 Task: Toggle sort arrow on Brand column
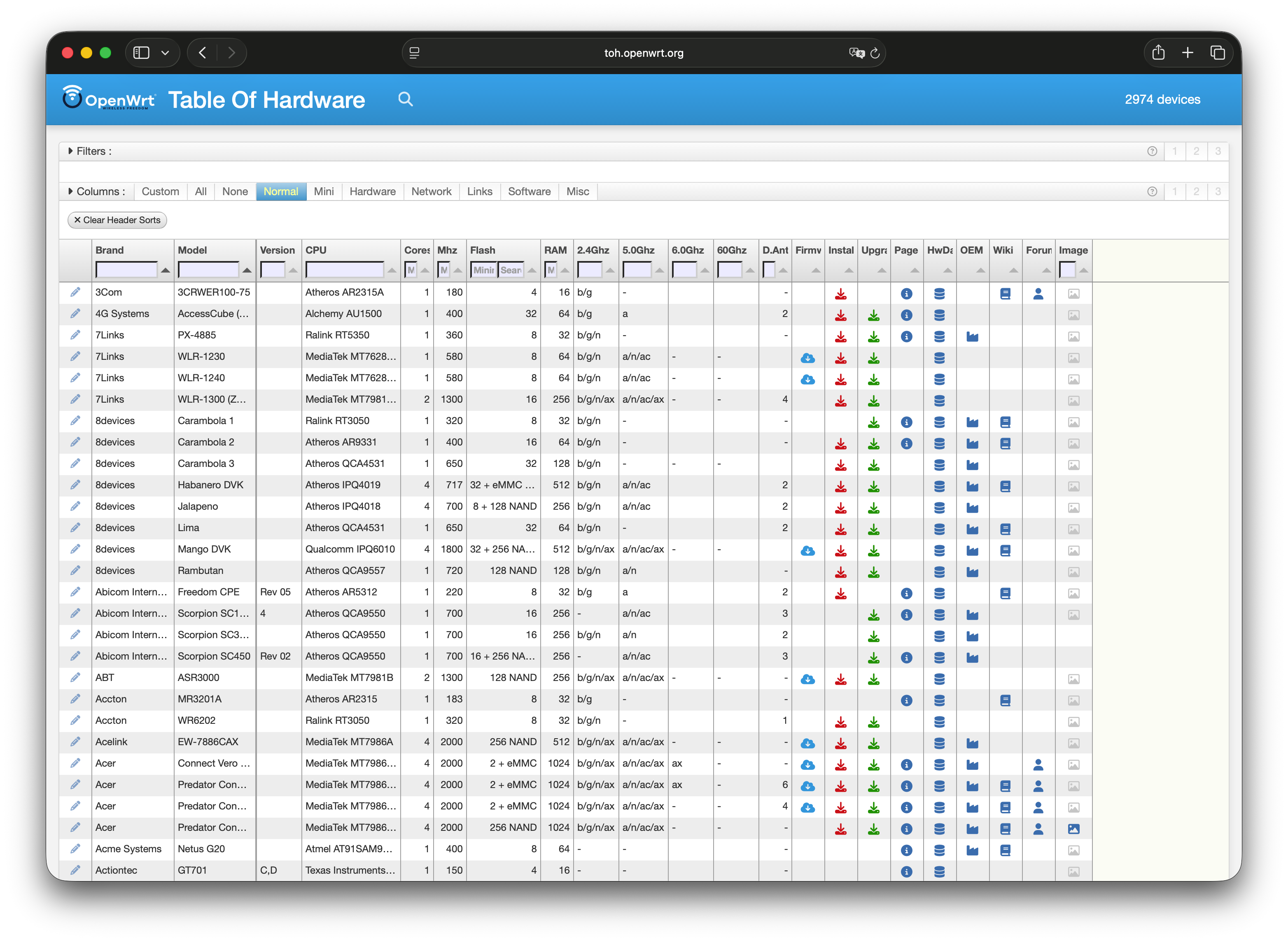tap(166, 270)
